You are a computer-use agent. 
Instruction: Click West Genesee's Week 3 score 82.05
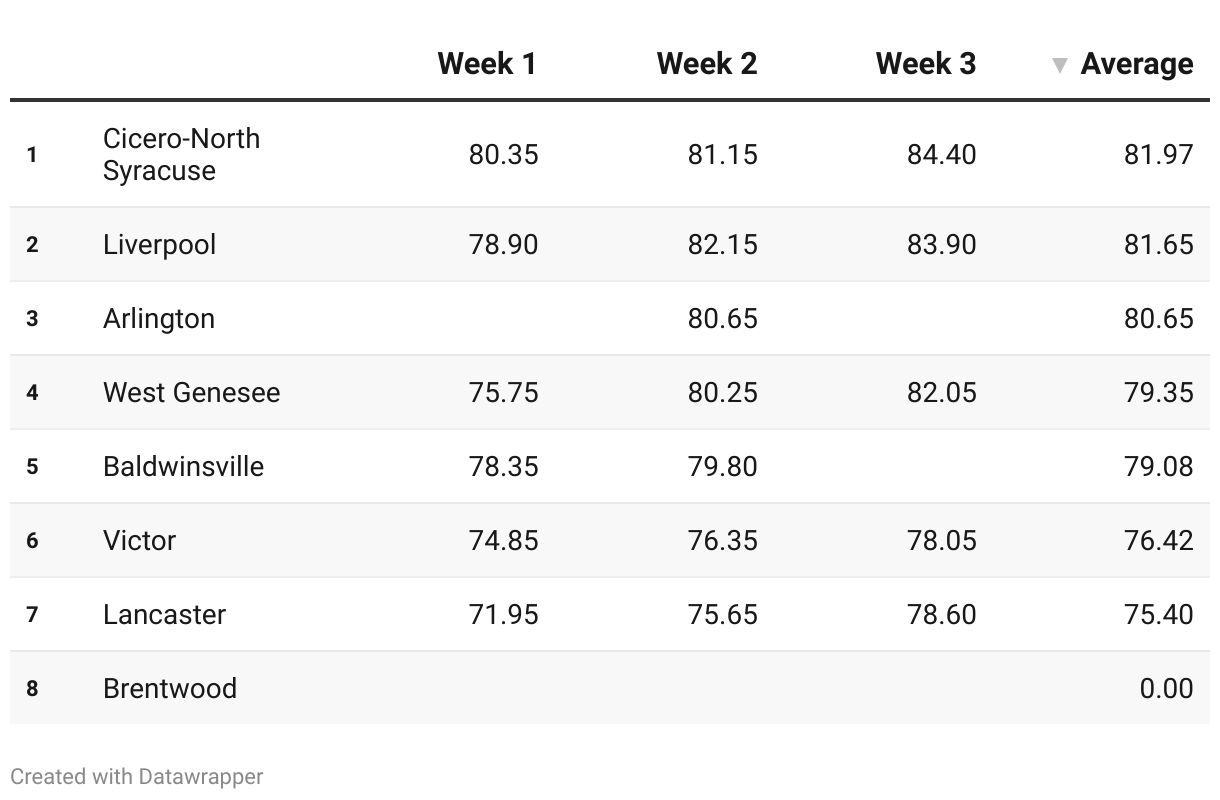(x=941, y=393)
